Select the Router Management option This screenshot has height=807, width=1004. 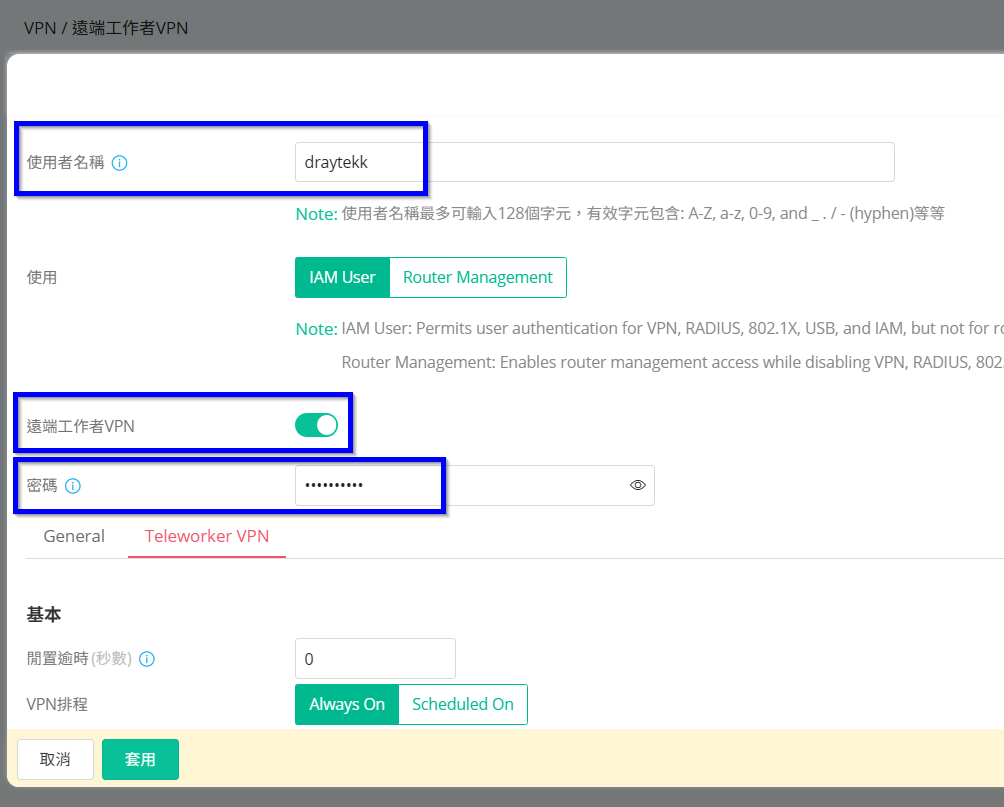coord(477,278)
